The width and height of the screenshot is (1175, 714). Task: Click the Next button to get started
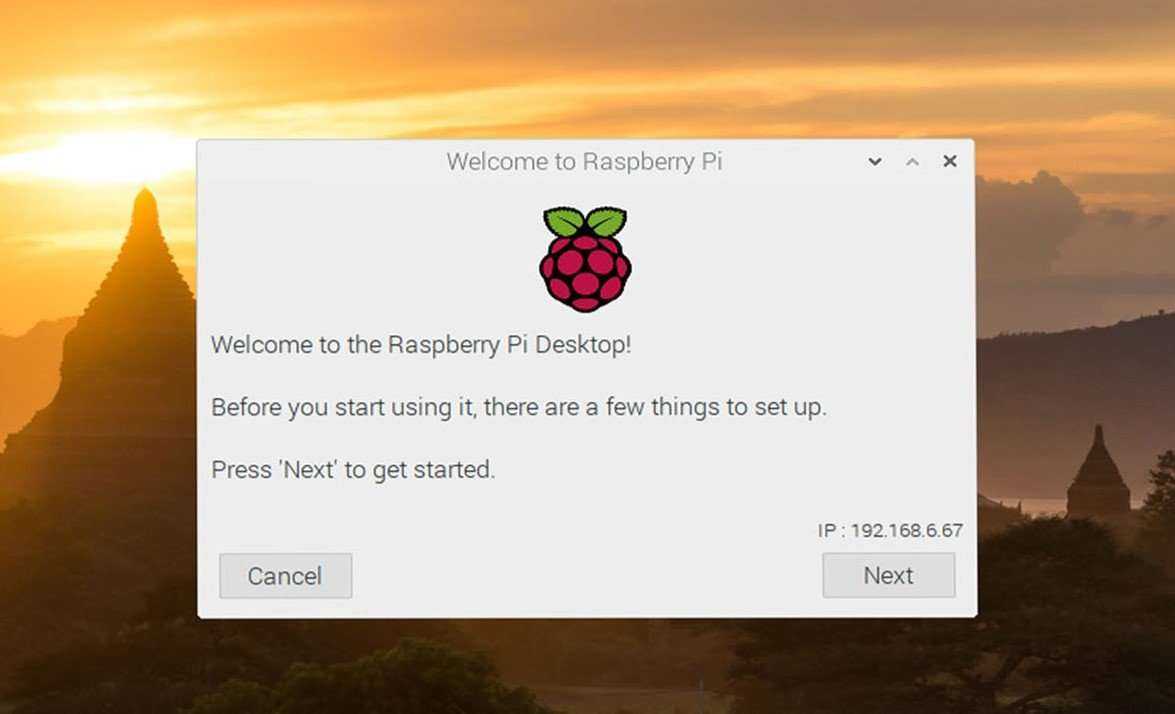tap(889, 575)
